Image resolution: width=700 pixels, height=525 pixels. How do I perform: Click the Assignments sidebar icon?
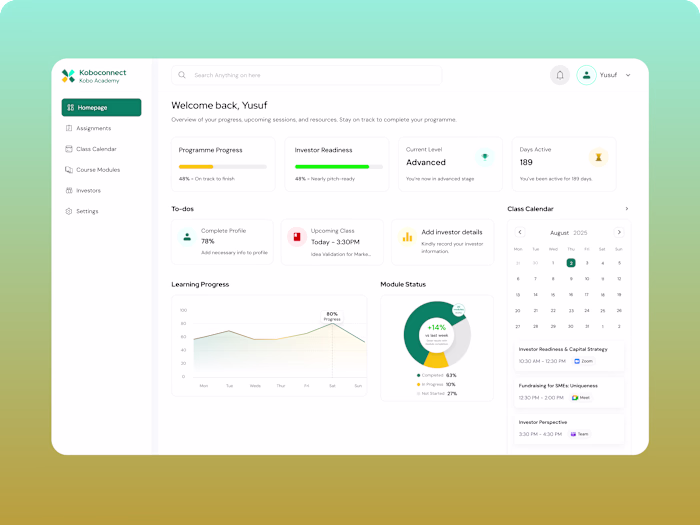[x=69, y=128]
